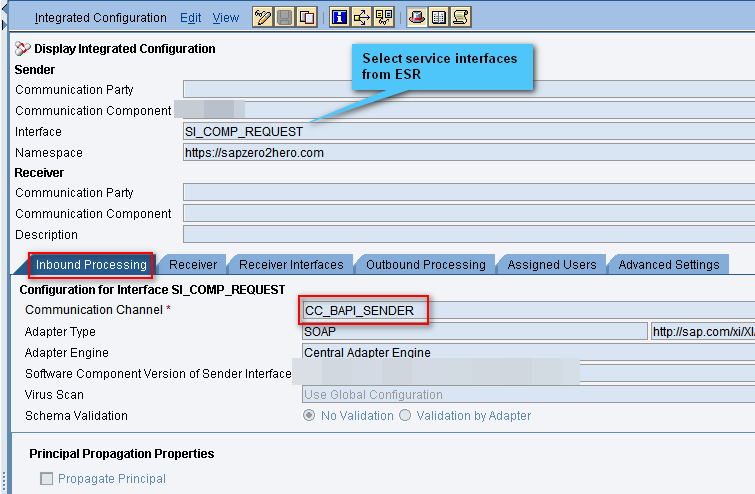Screen dimensions: 755x494
Task: Enable the Propagate Principal checkbox
Action: [47, 479]
